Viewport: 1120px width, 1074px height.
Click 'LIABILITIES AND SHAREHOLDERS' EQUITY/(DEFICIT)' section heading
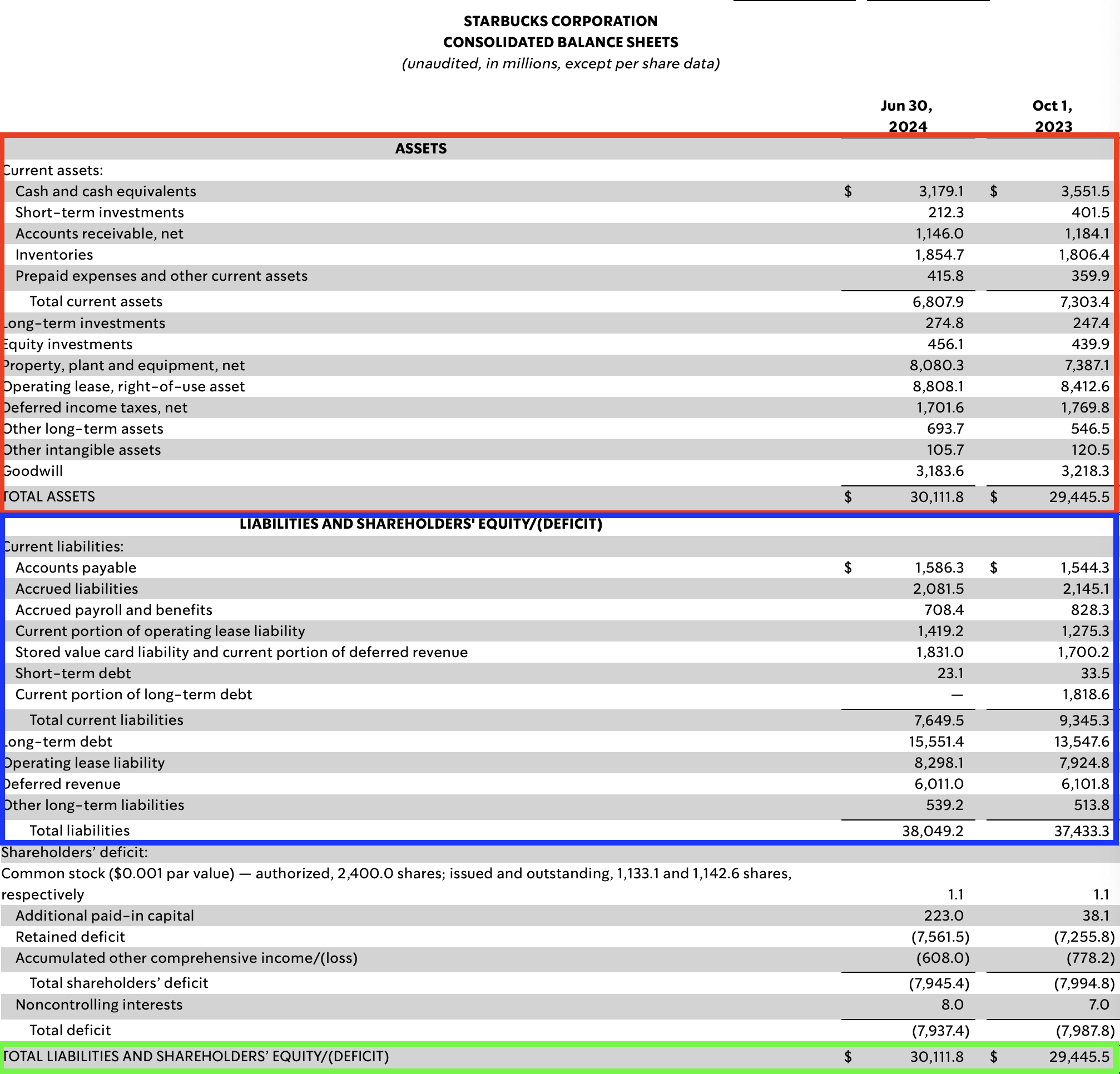point(421,524)
